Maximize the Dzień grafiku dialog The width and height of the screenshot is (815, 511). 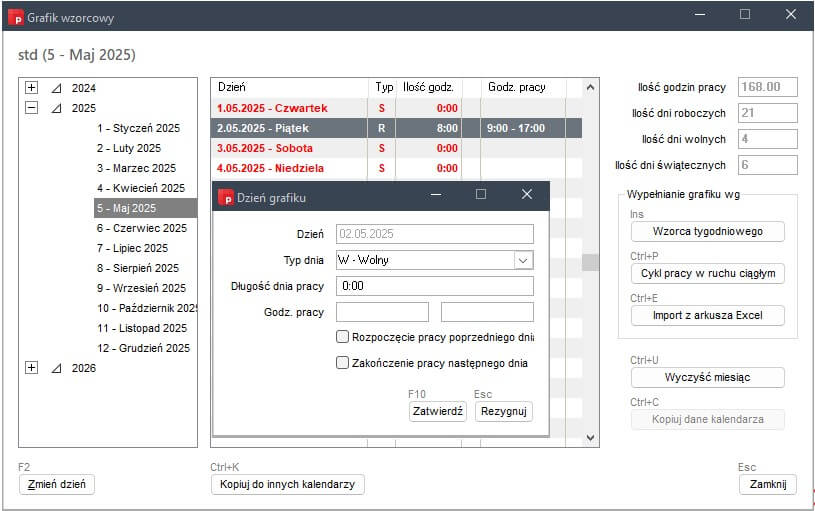pyautogui.click(x=481, y=195)
